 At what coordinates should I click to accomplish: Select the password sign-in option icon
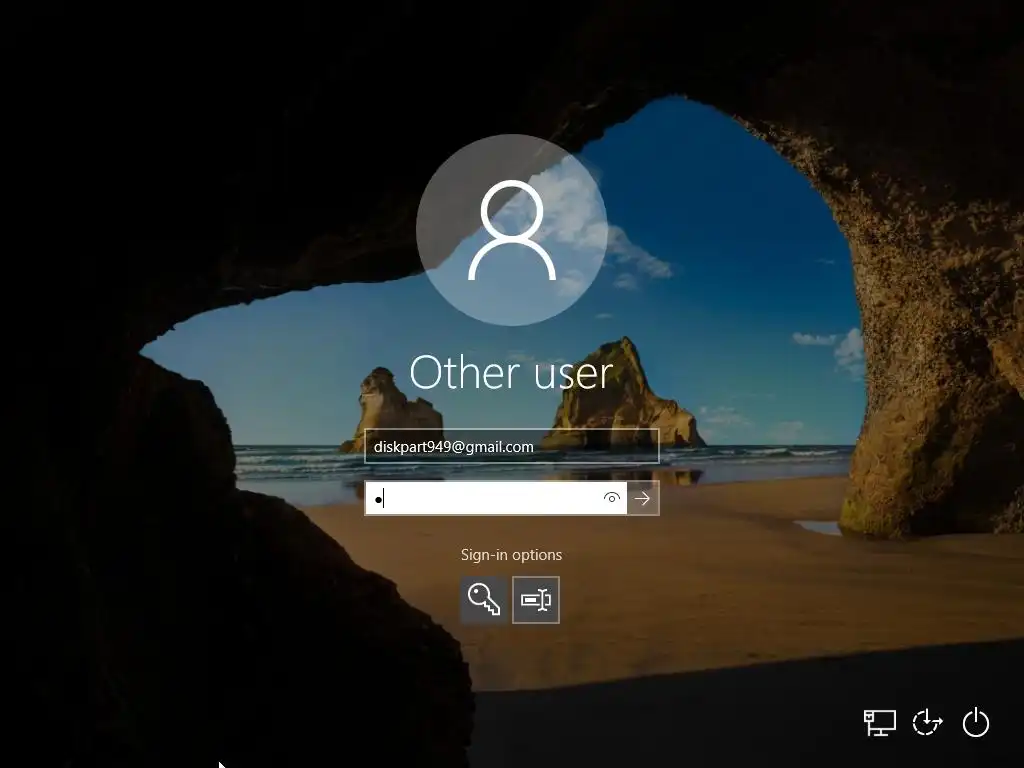(536, 600)
